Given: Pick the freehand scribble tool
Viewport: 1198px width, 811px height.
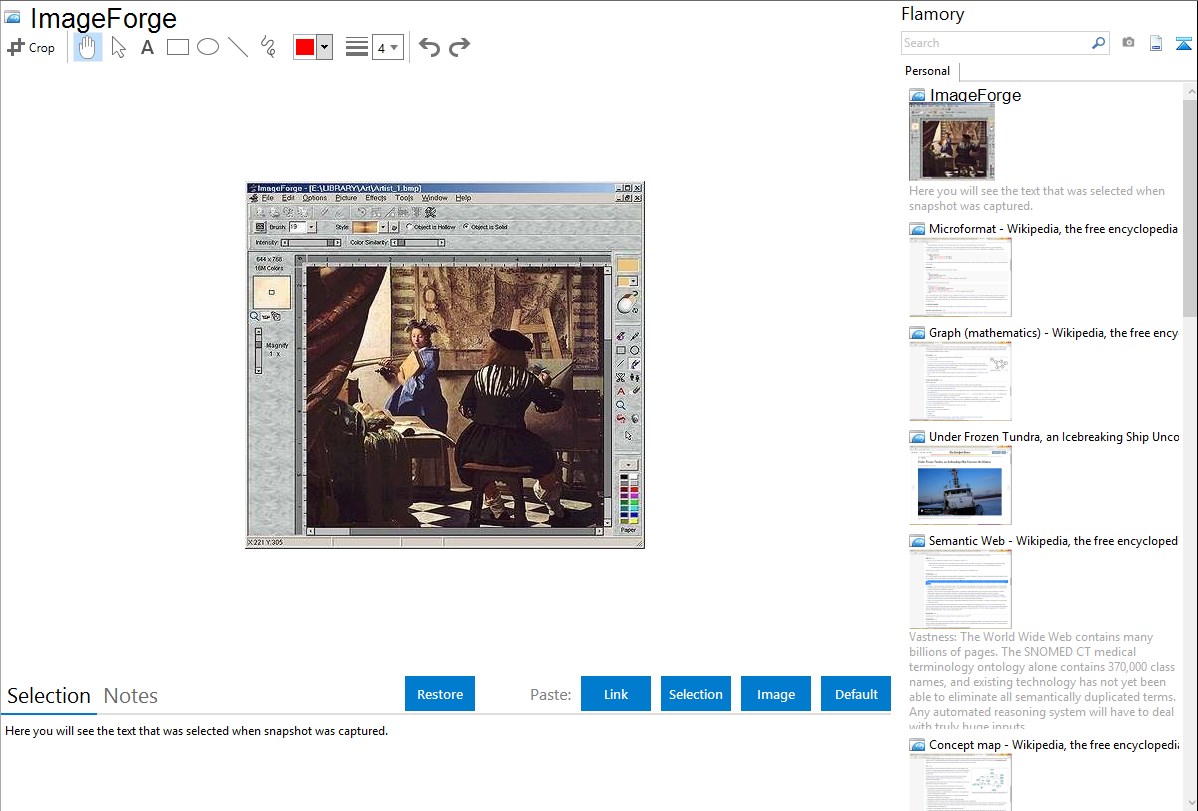Looking at the screenshot, I should (x=268, y=47).
